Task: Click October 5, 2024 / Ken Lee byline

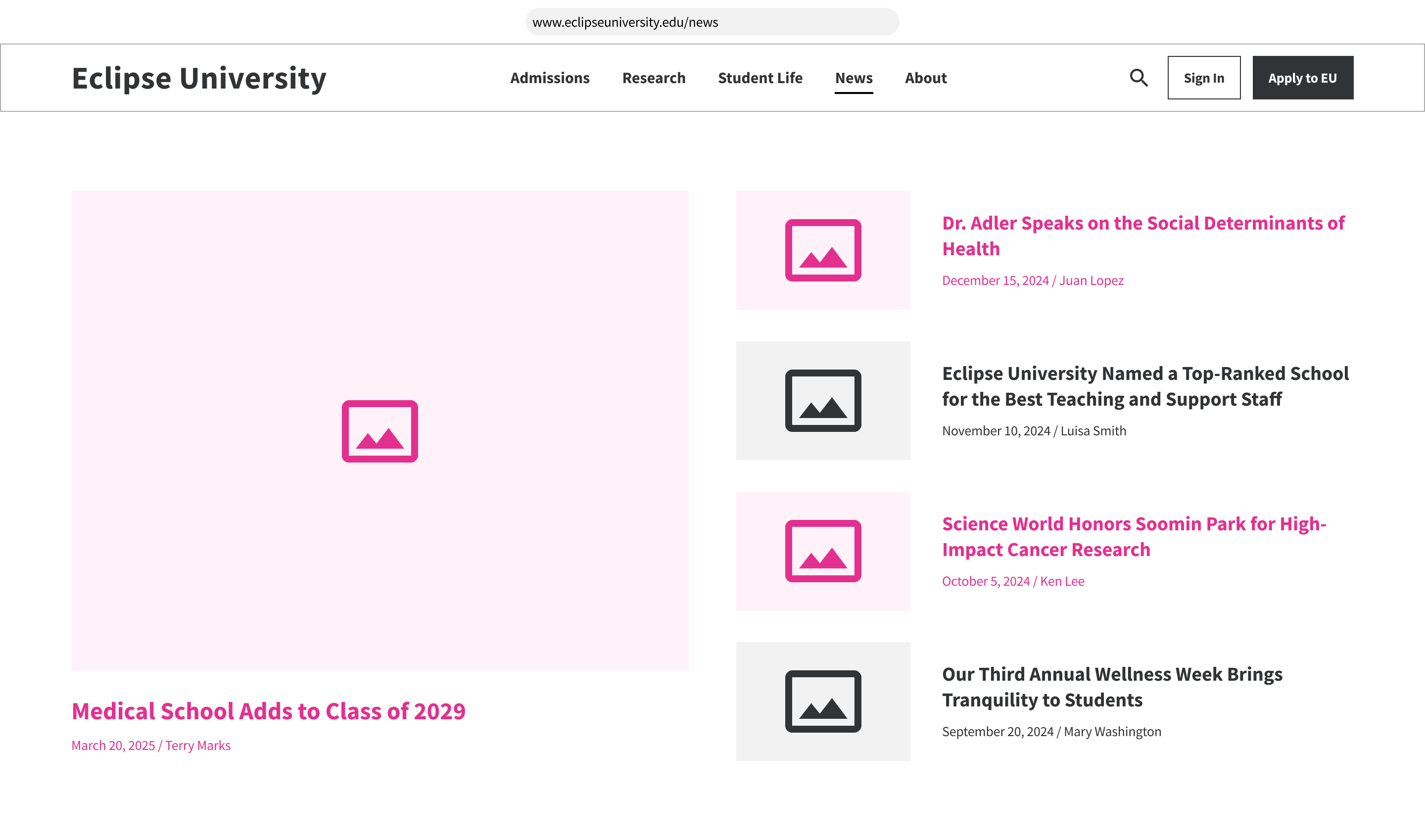Action: click(x=1013, y=581)
